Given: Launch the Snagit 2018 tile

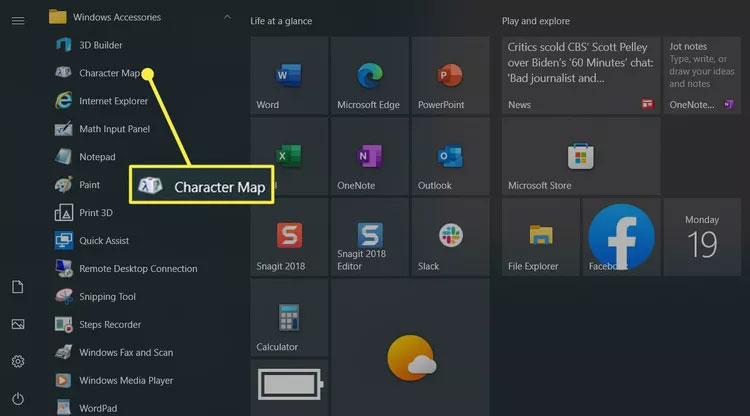Looking at the screenshot, I should 289,237.
